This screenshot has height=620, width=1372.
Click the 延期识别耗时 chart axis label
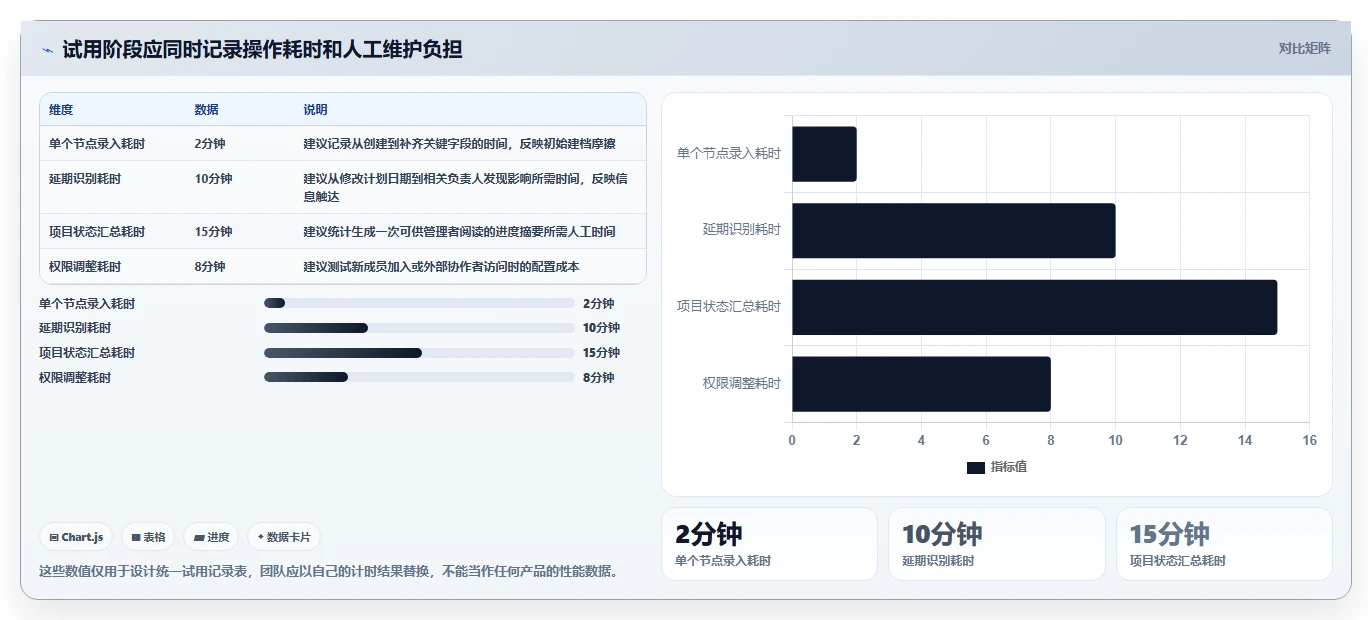click(742, 230)
